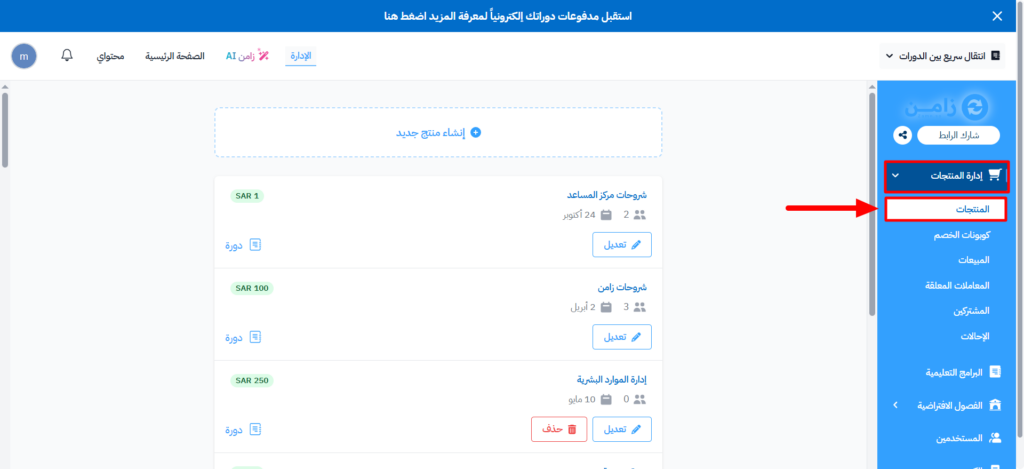
Task: Click the sidebar vertical scrollbar
Action: pos(871,200)
